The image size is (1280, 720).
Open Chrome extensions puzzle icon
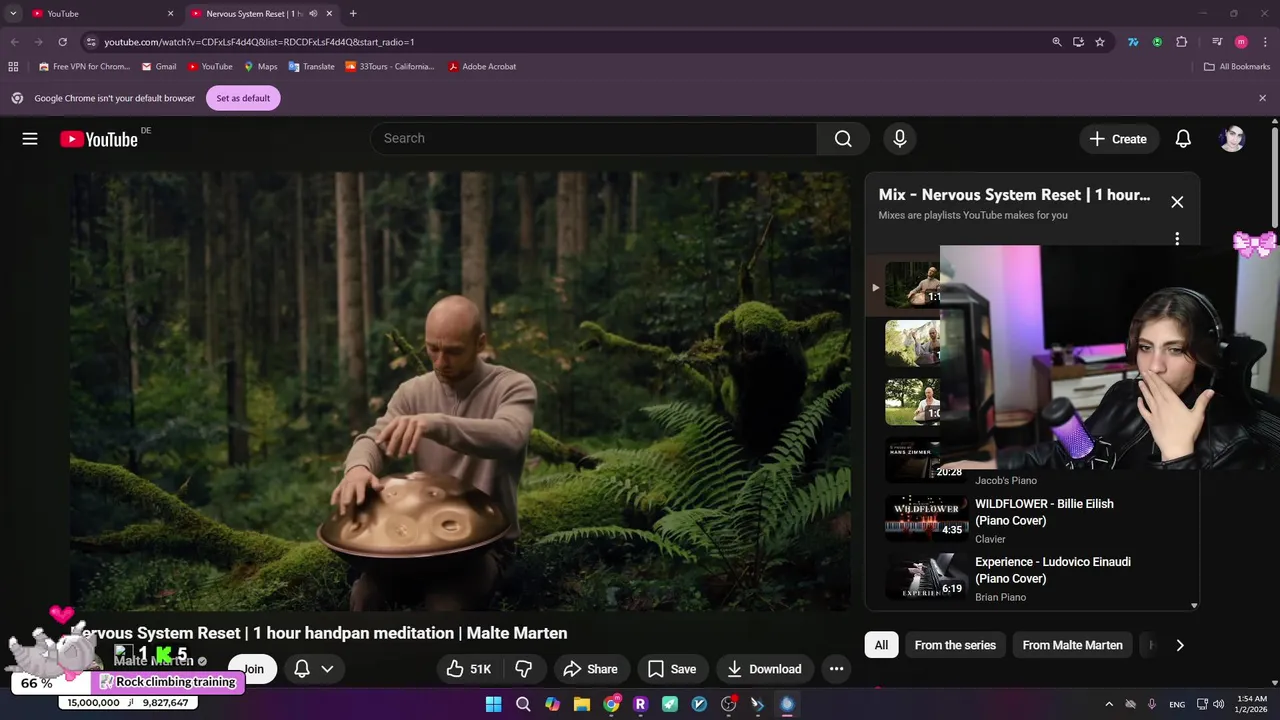pyautogui.click(x=1182, y=42)
